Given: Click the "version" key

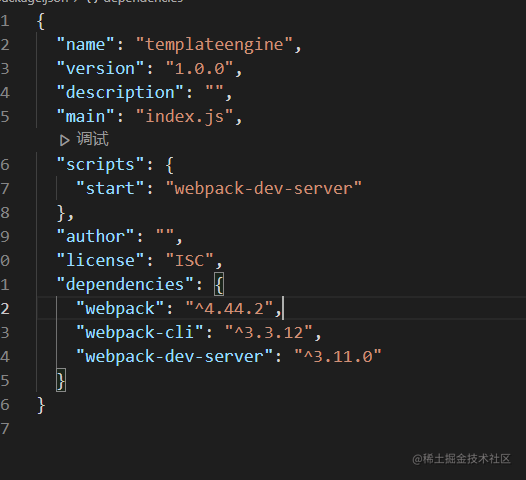Looking at the screenshot, I should coord(100,69).
